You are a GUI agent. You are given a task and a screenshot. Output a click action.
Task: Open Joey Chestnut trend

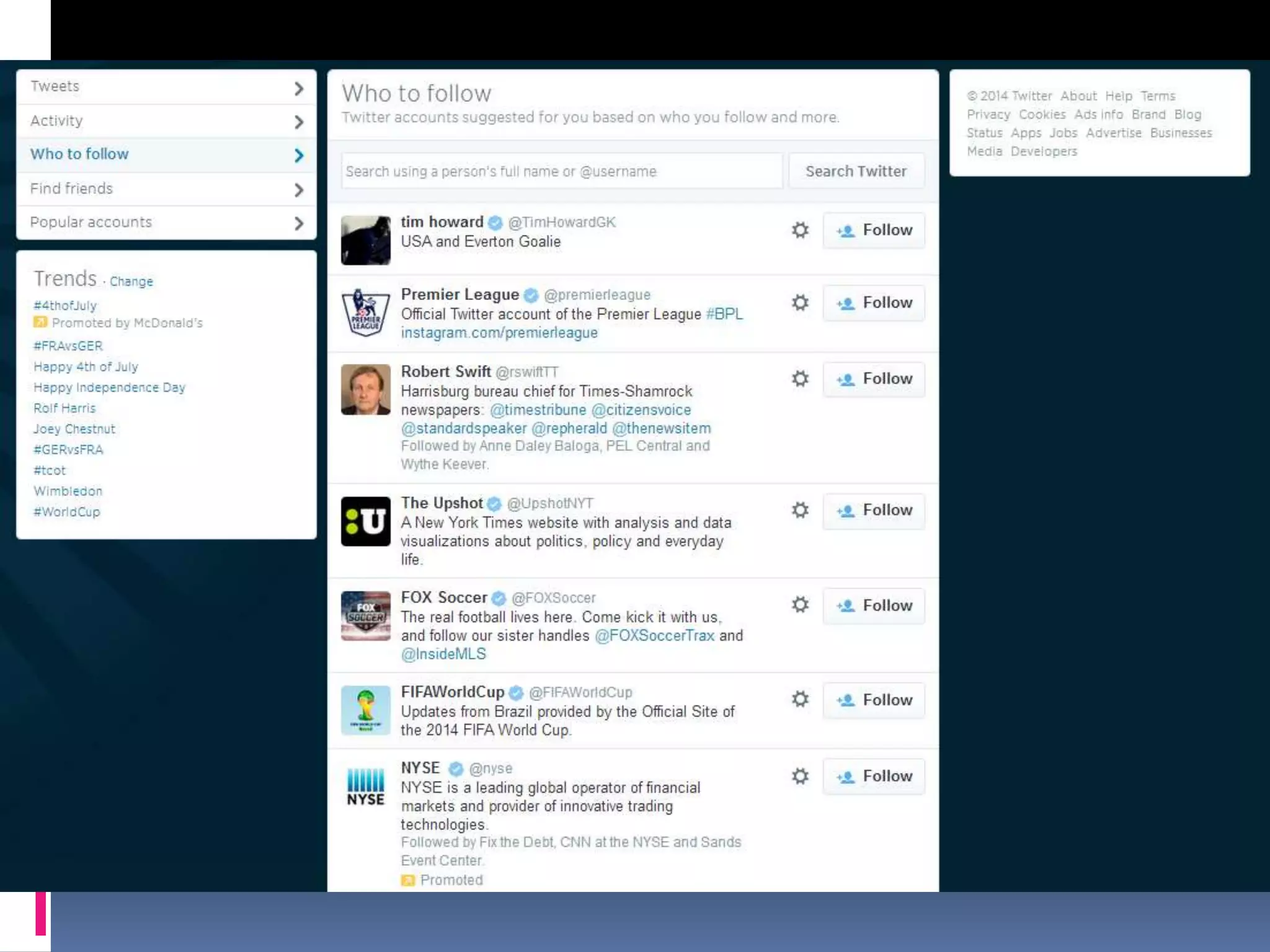pos(74,429)
